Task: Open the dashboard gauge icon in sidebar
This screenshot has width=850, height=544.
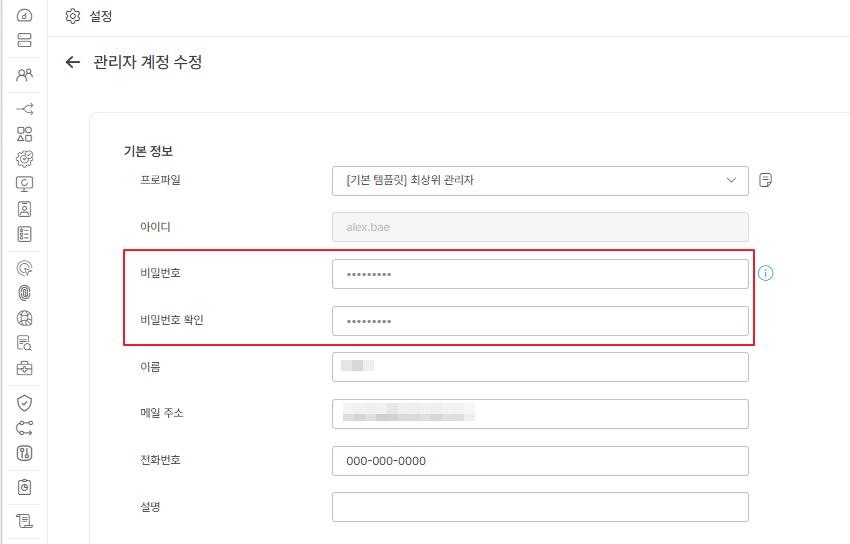Action: 25,15
